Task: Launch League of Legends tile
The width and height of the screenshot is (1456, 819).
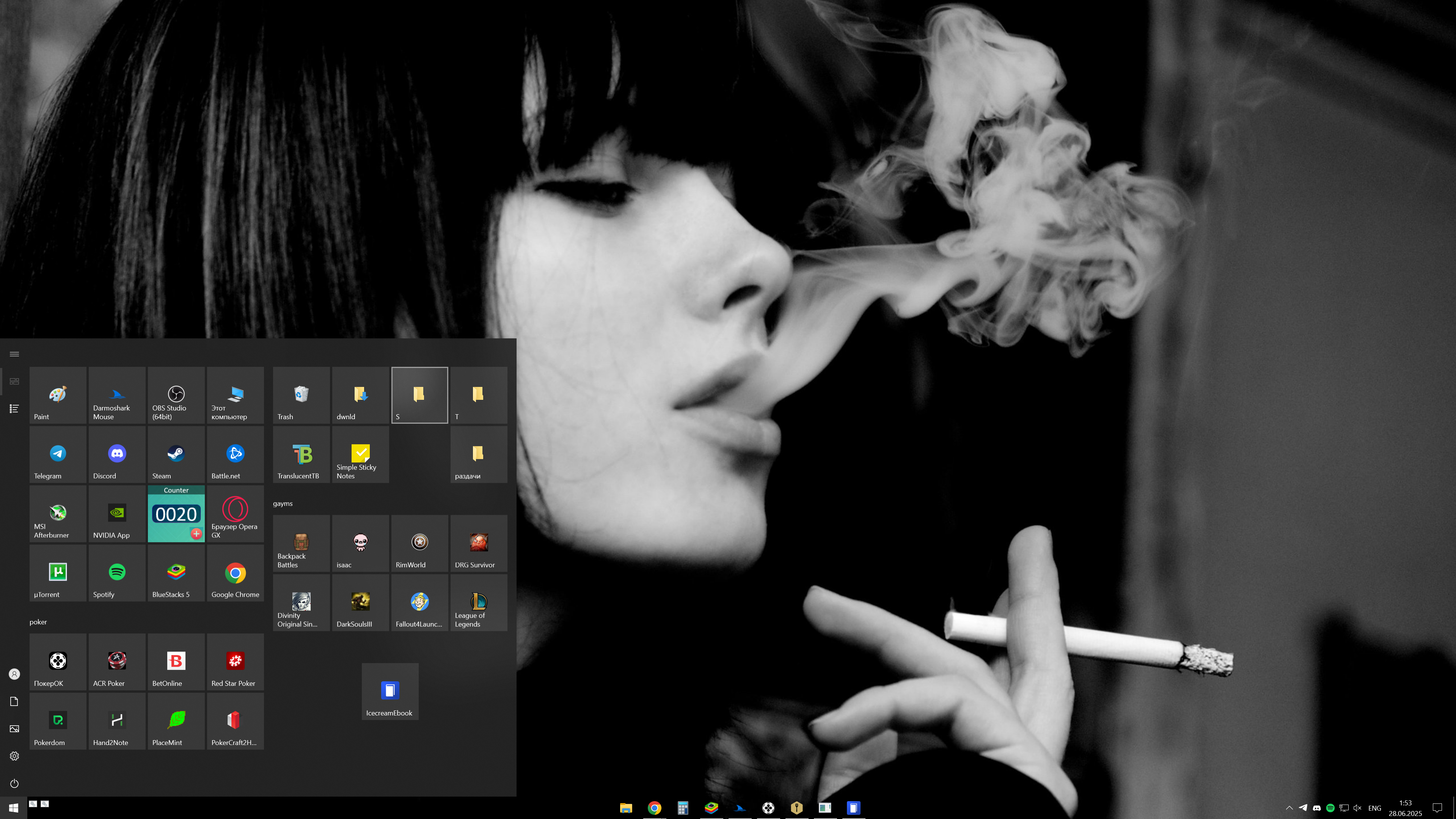Action: tap(478, 602)
